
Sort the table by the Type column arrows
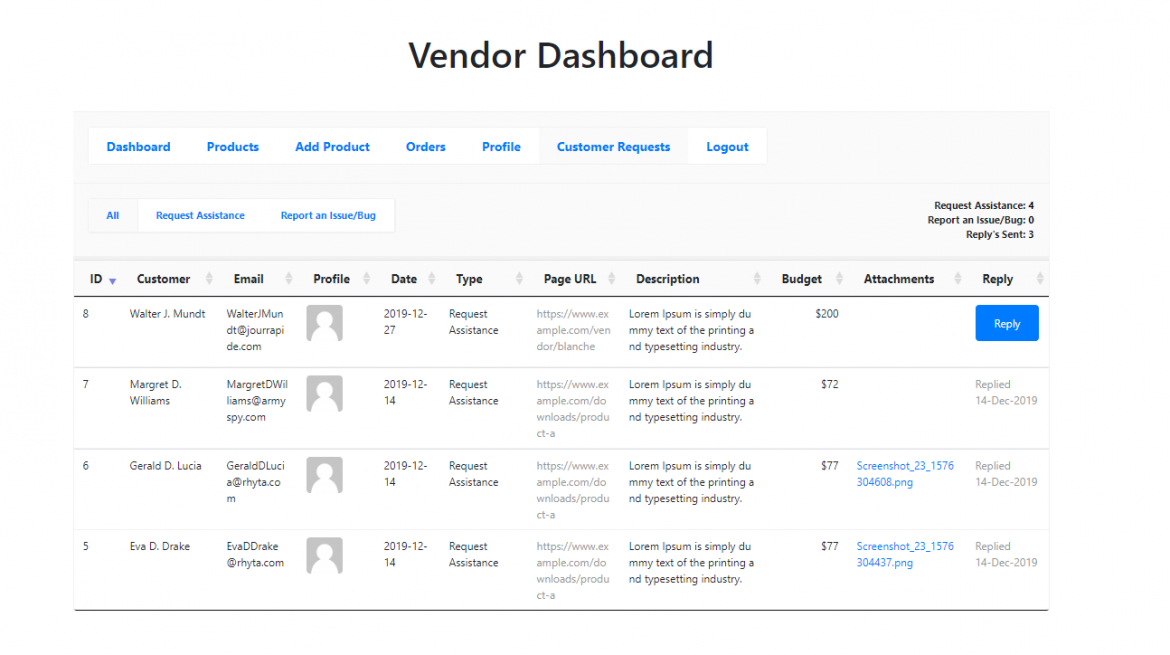[519, 278]
